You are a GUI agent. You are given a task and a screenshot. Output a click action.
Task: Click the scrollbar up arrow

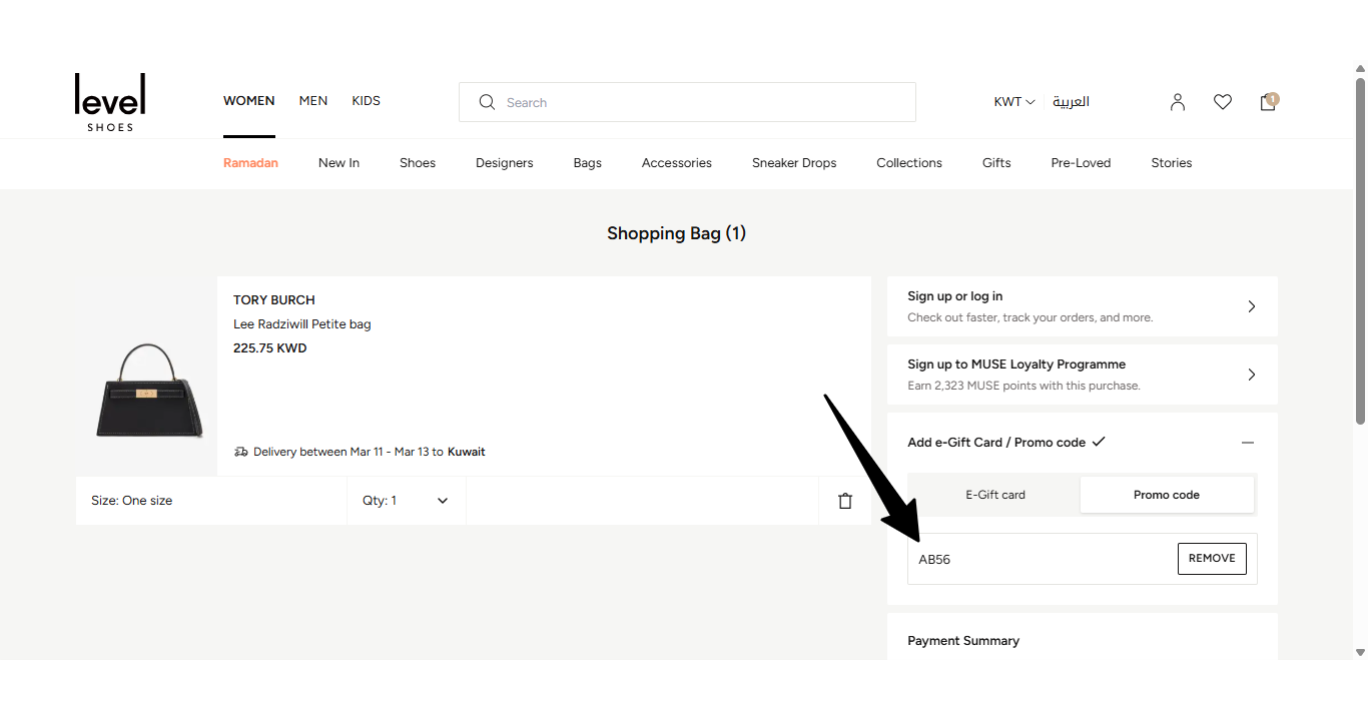click(x=1360, y=69)
